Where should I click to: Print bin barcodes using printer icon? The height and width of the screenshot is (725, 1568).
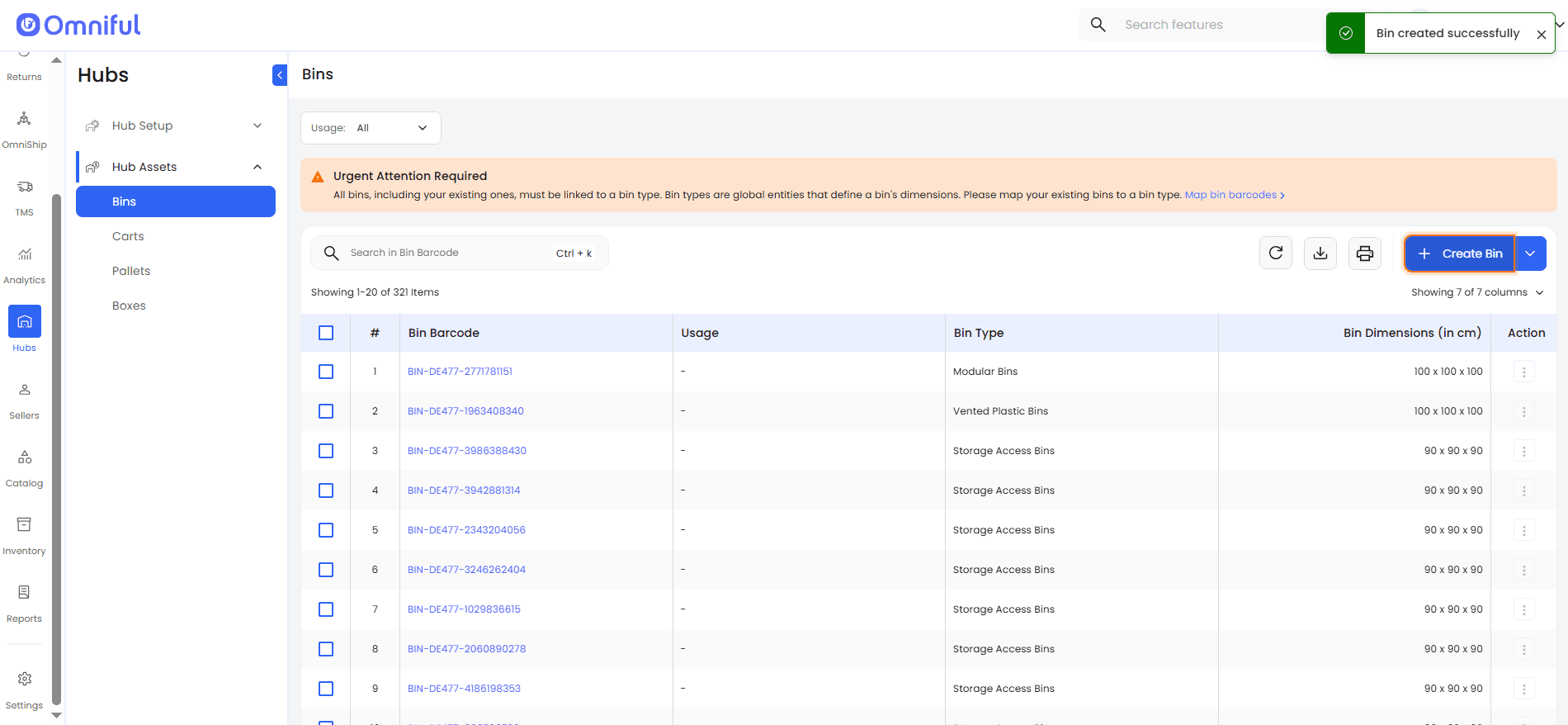click(1365, 253)
